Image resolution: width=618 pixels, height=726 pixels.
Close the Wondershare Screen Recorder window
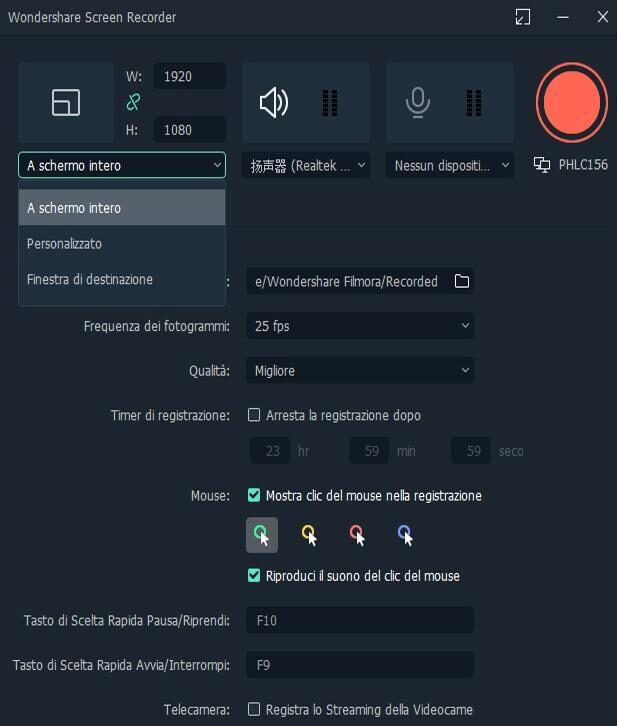[602, 17]
